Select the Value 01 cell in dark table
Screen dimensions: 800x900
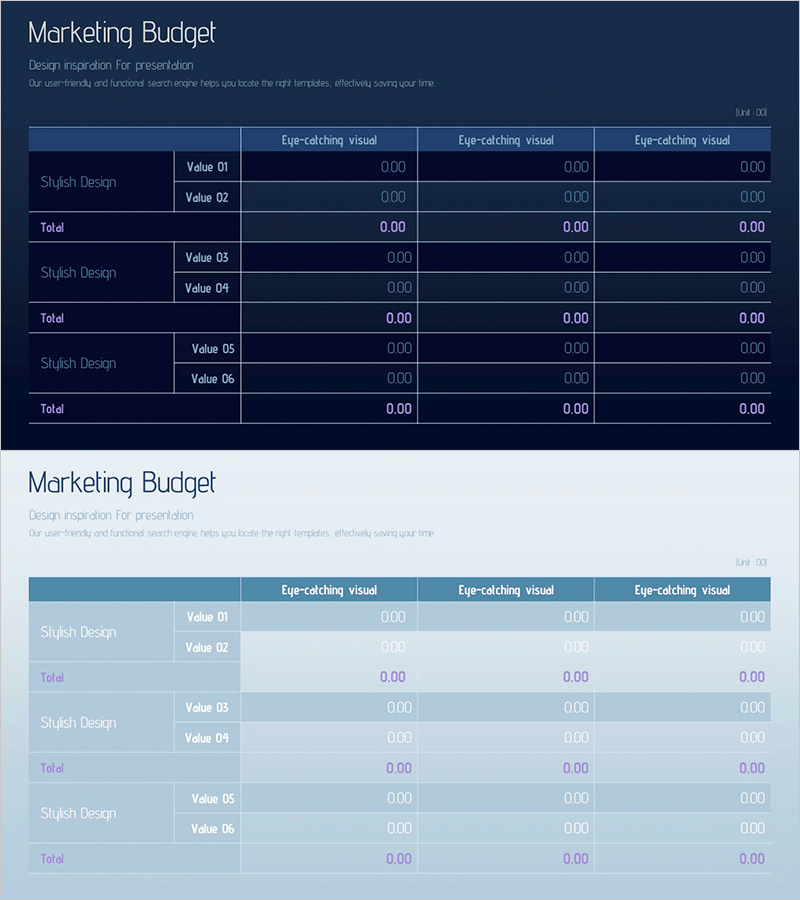coord(207,167)
